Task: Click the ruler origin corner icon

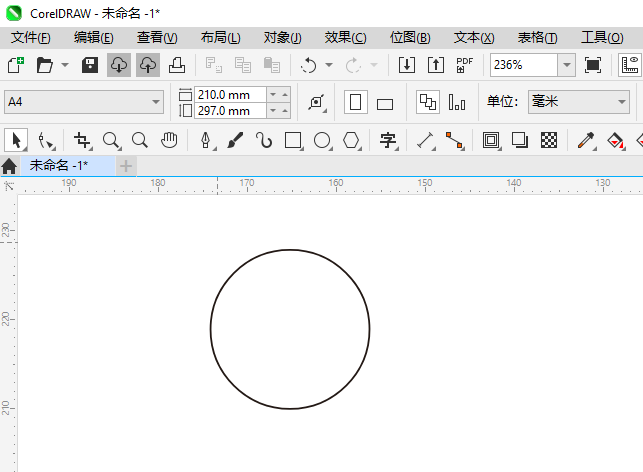Action: [9, 186]
